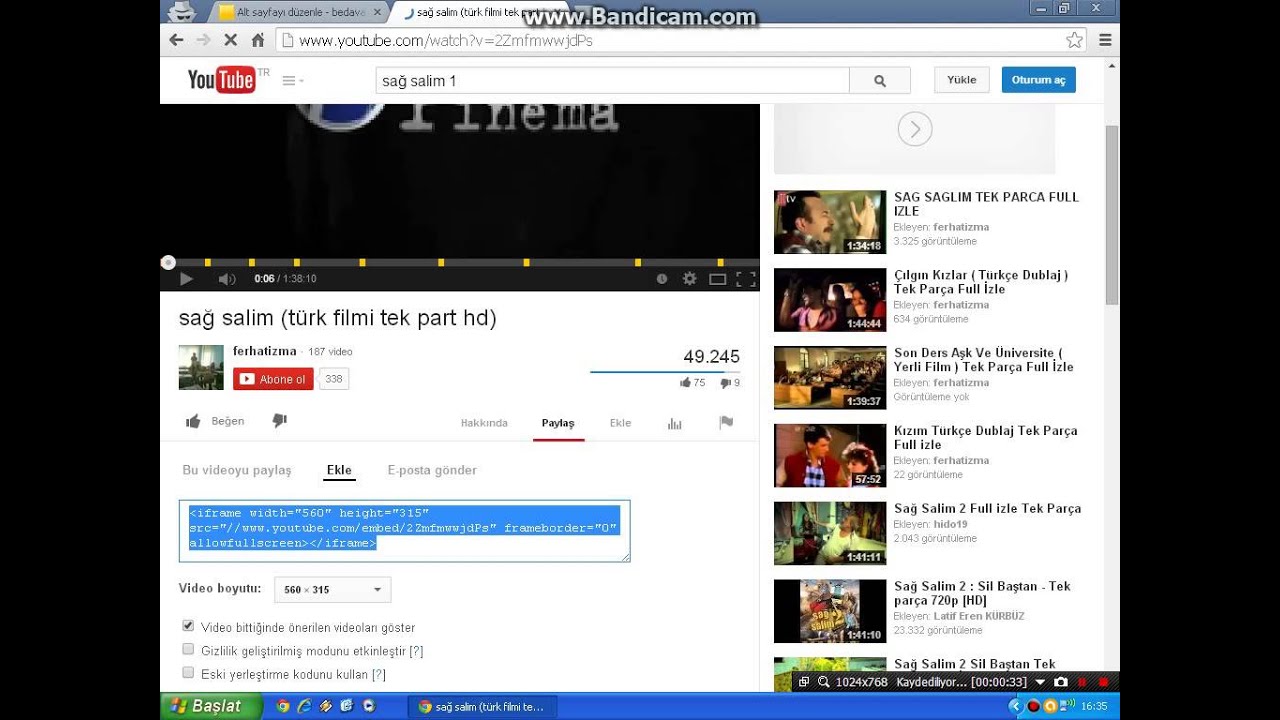This screenshot has height=720, width=1280.
Task: Click the video progress bar scrubber
Action: click(168, 262)
